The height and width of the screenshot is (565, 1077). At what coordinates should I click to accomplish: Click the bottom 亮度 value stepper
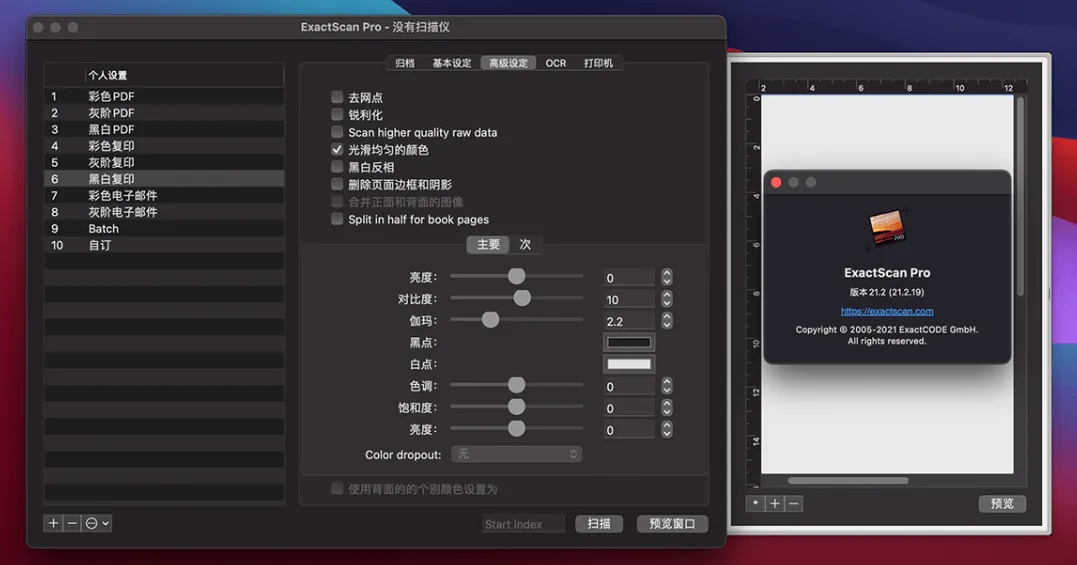click(x=667, y=430)
